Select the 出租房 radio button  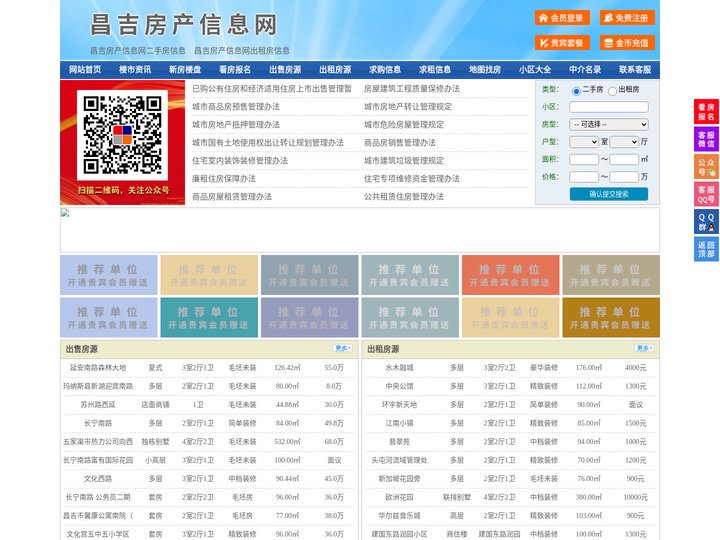[x=612, y=91]
